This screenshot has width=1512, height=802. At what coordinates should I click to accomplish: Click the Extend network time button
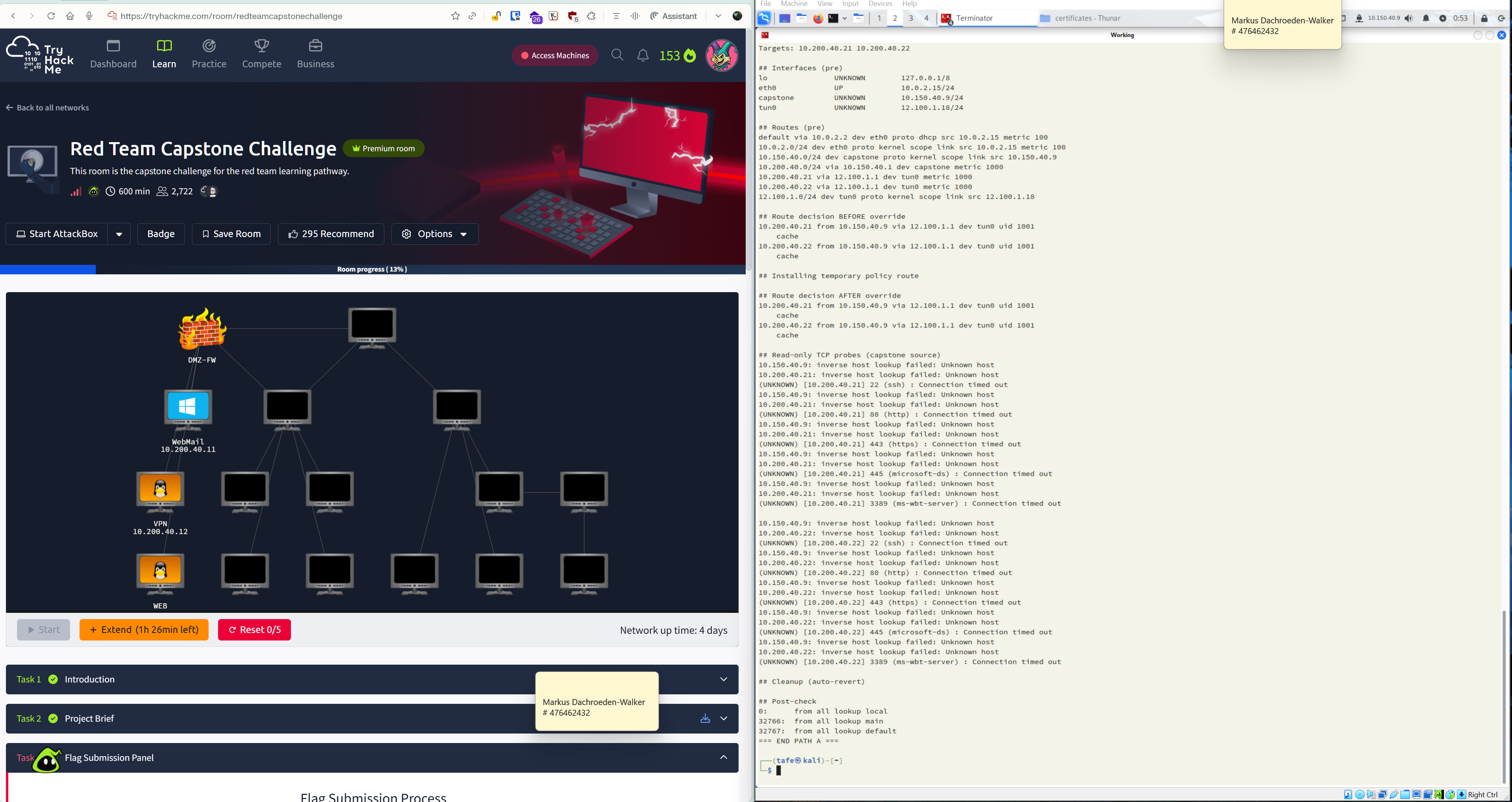[x=144, y=629]
